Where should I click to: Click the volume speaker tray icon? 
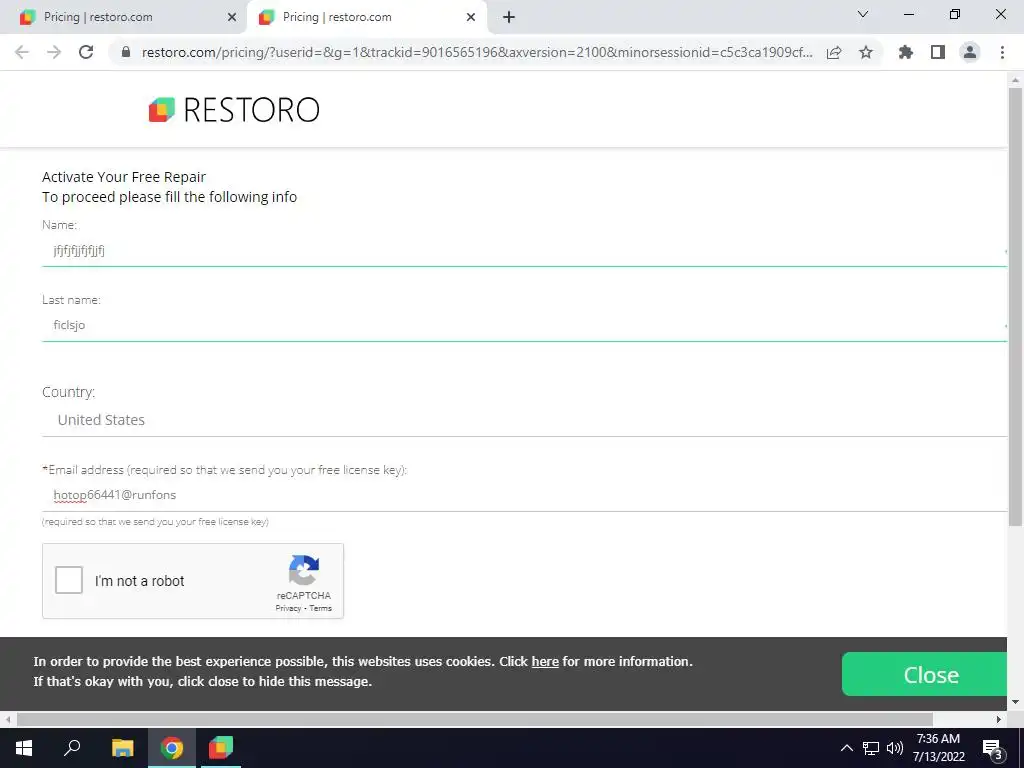coord(895,748)
